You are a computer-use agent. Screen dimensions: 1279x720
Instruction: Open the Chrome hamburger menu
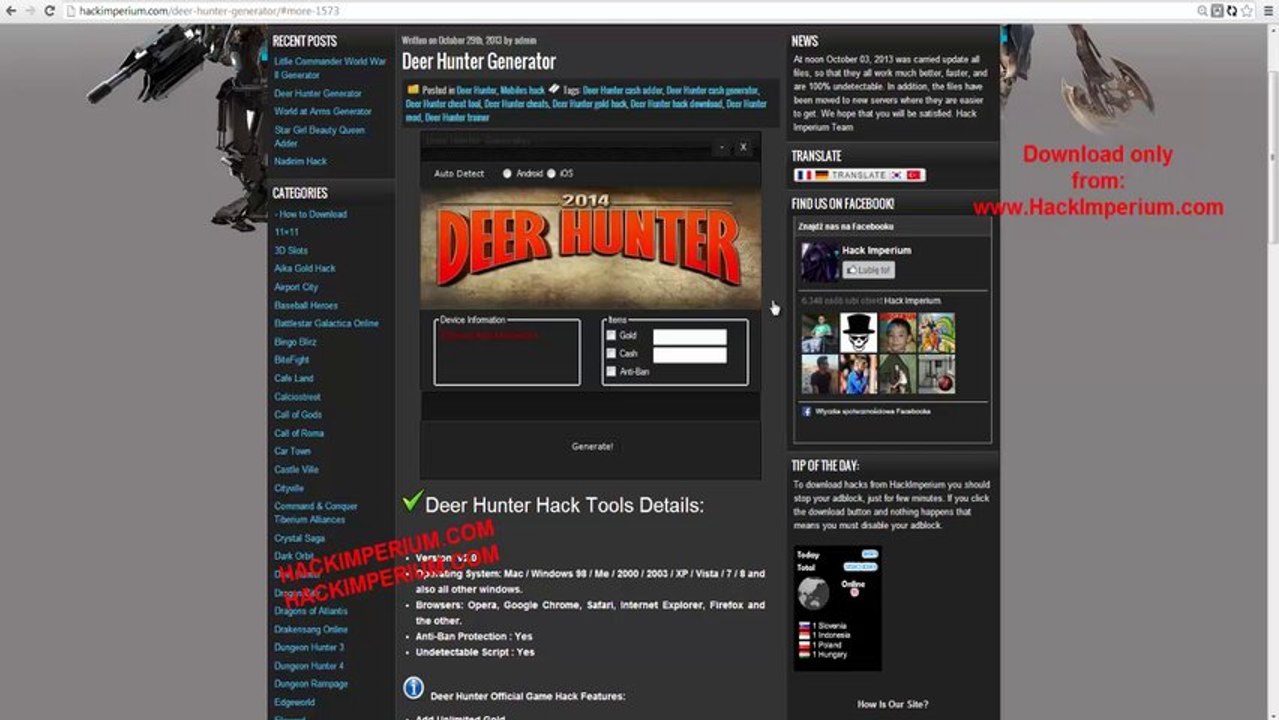pyautogui.click(x=1266, y=11)
